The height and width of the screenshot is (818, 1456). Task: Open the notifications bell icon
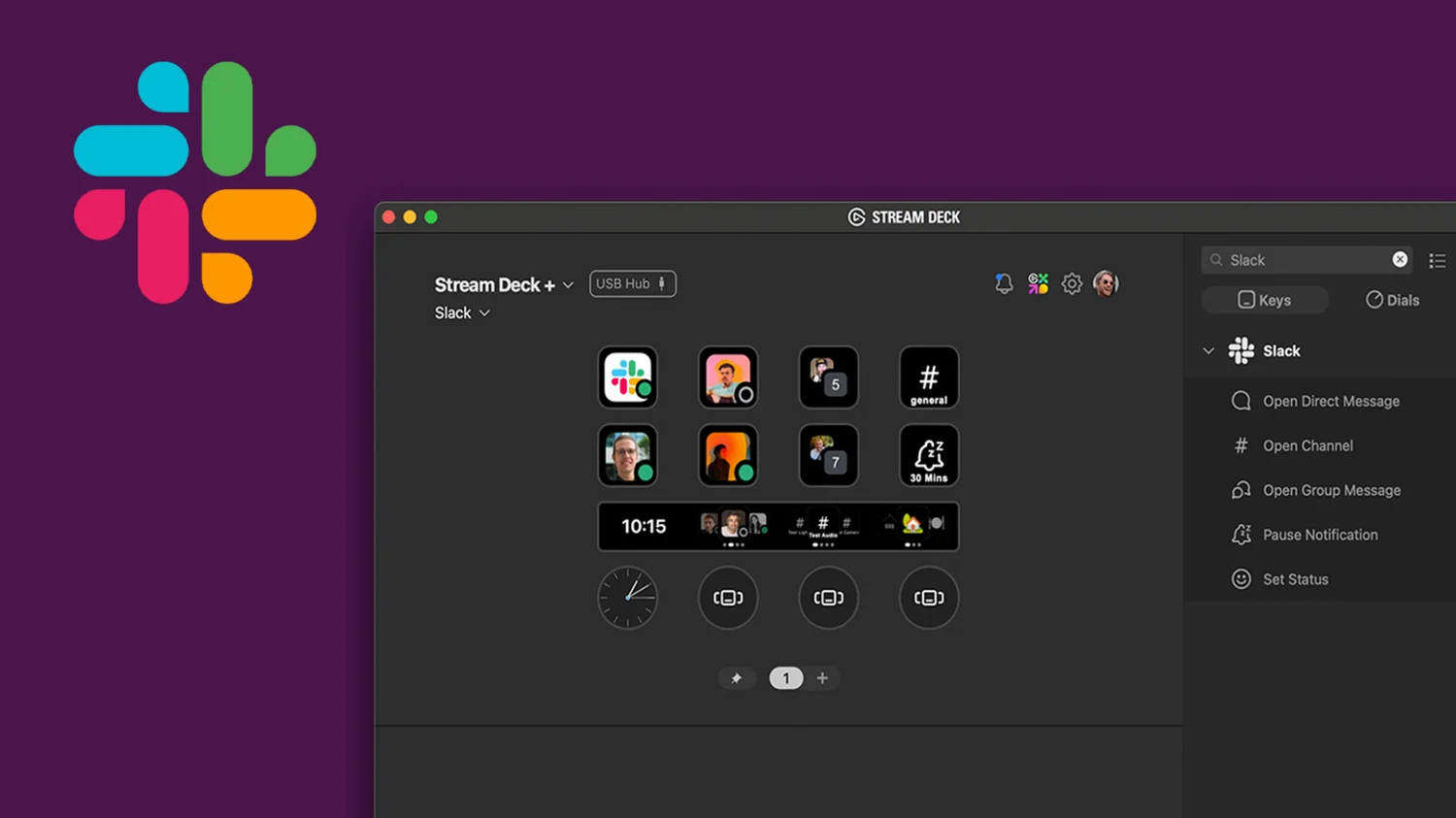(x=1004, y=283)
